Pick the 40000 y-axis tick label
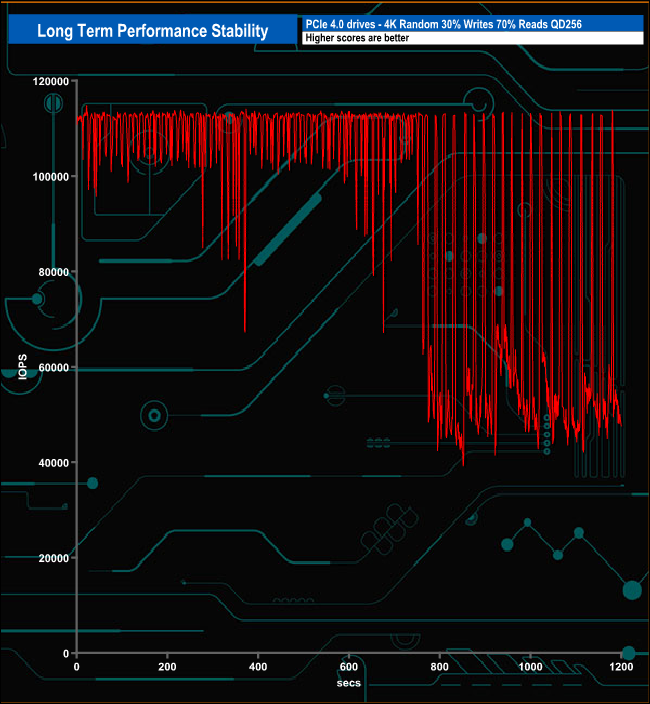Screen dimensions: 650x704 (49, 463)
